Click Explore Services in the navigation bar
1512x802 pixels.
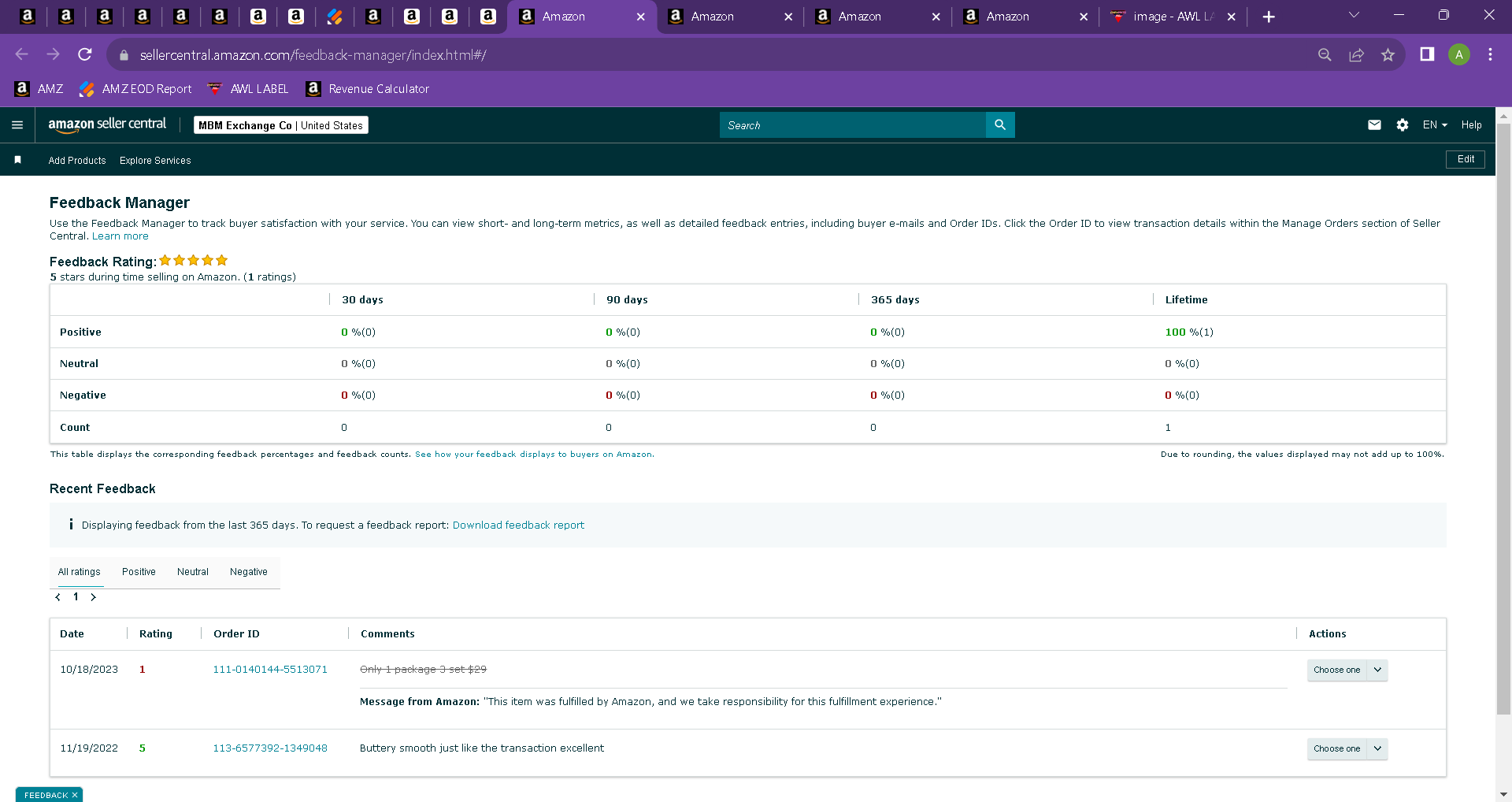point(155,160)
